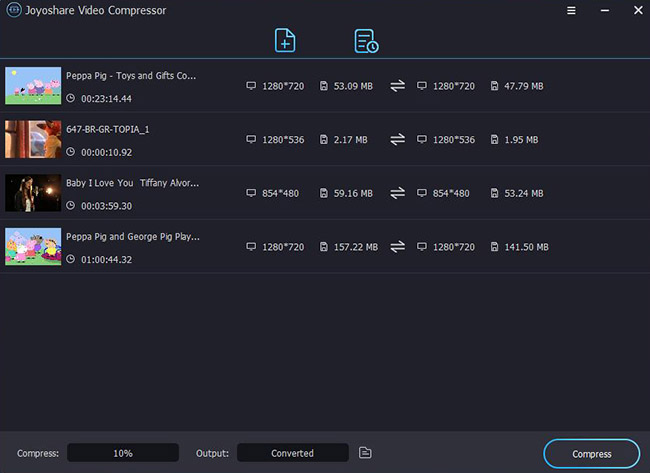Click source resolution icon in Peppa Pig Toys row
The image size is (650, 473).
click(x=251, y=86)
